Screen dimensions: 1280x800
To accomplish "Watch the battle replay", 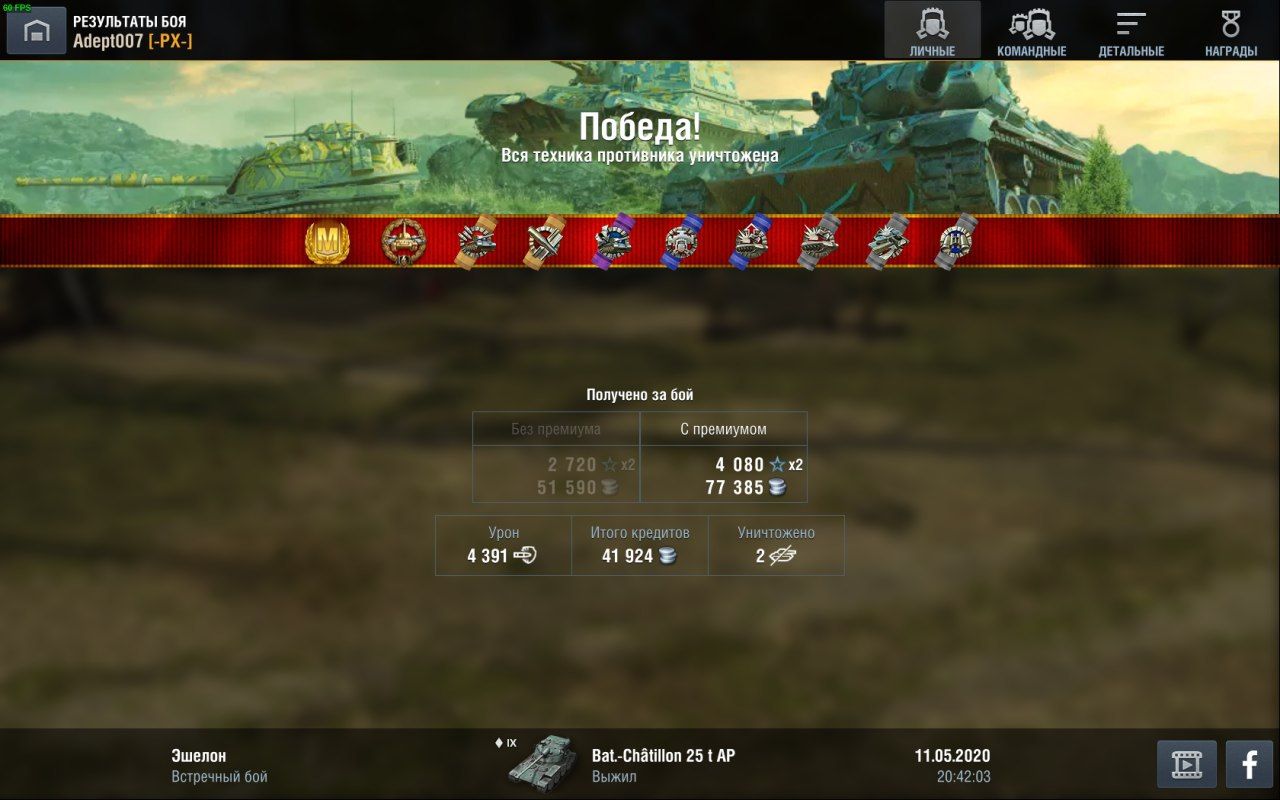I will (x=1187, y=765).
